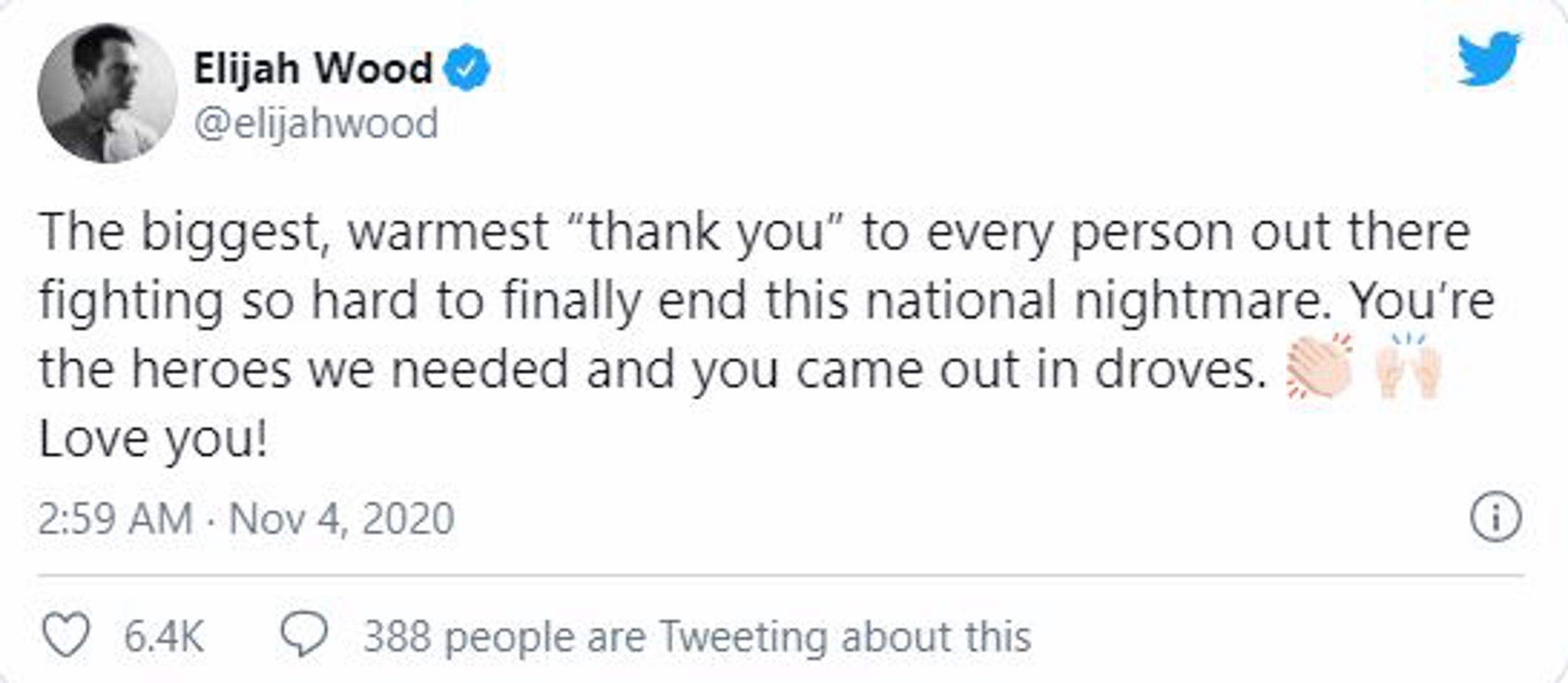Click the tweet's first line of text
Screen dimensions: 1568x683
(753, 233)
